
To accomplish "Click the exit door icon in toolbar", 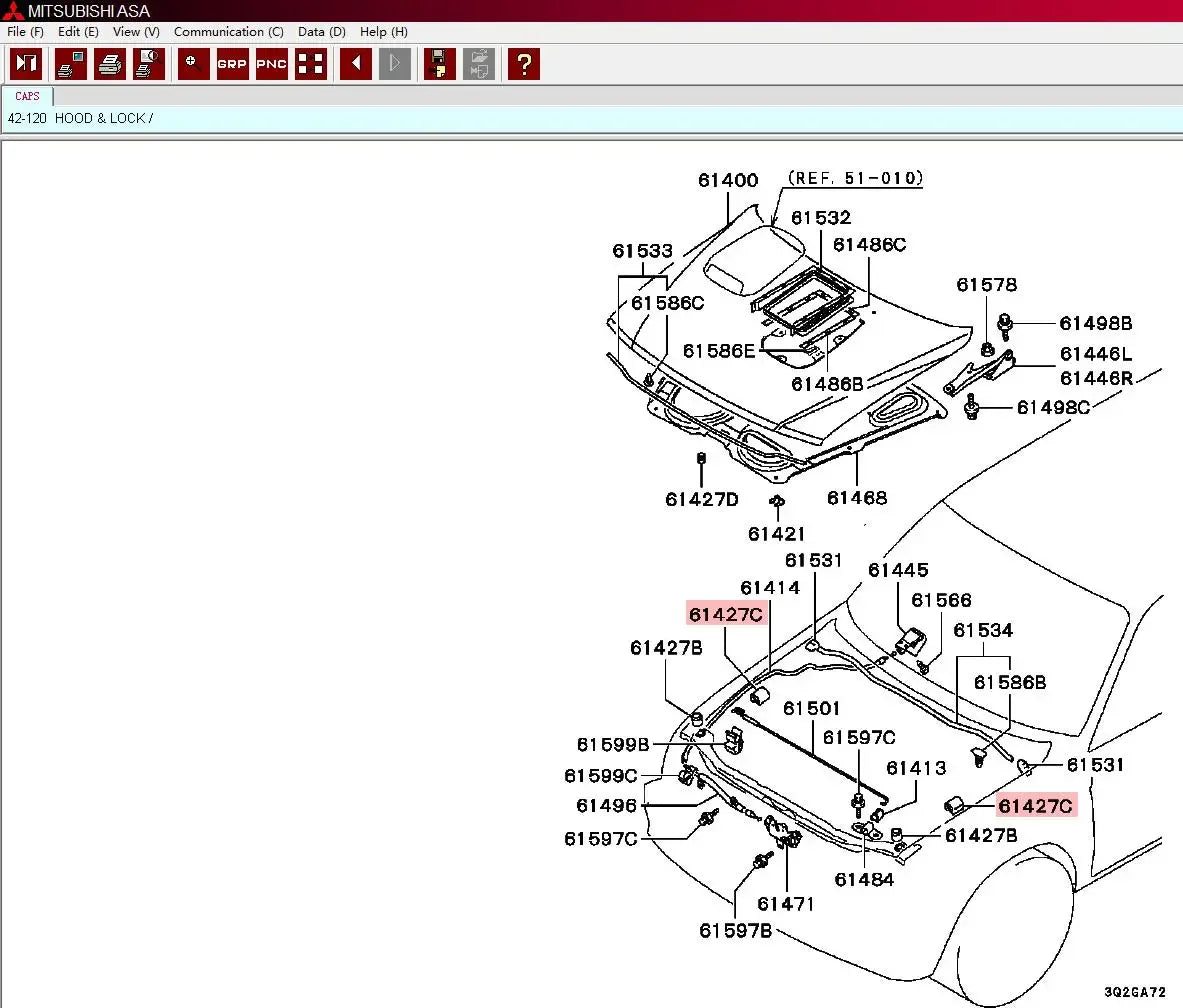I will [x=26, y=64].
